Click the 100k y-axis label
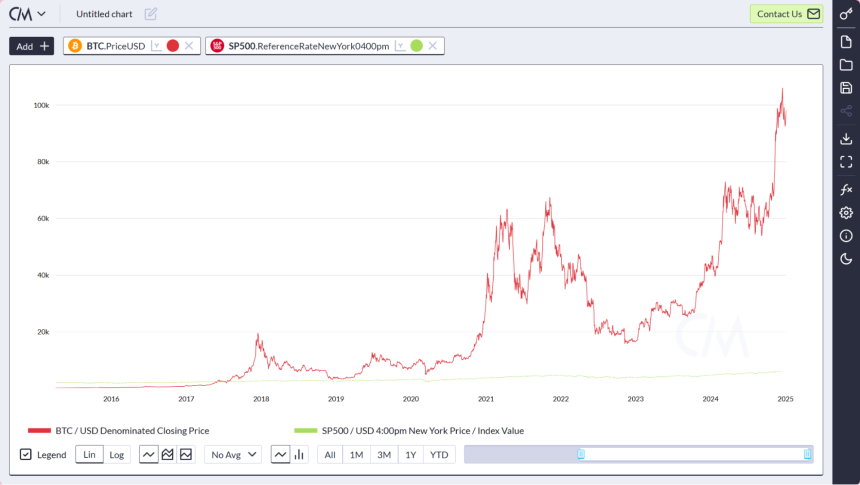 click(x=42, y=105)
